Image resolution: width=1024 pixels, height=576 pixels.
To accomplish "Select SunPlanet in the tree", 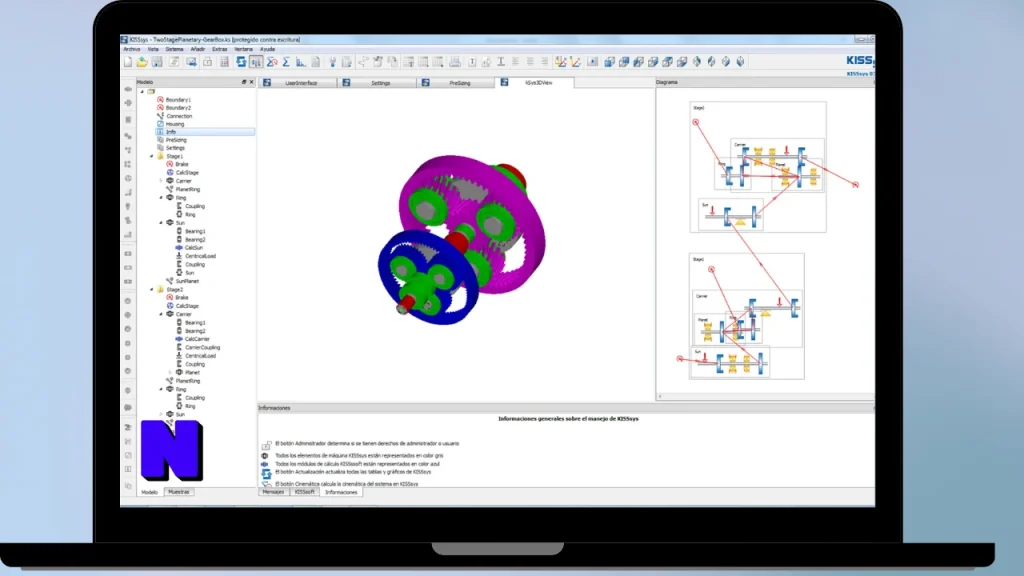I will [x=187, y=281].
